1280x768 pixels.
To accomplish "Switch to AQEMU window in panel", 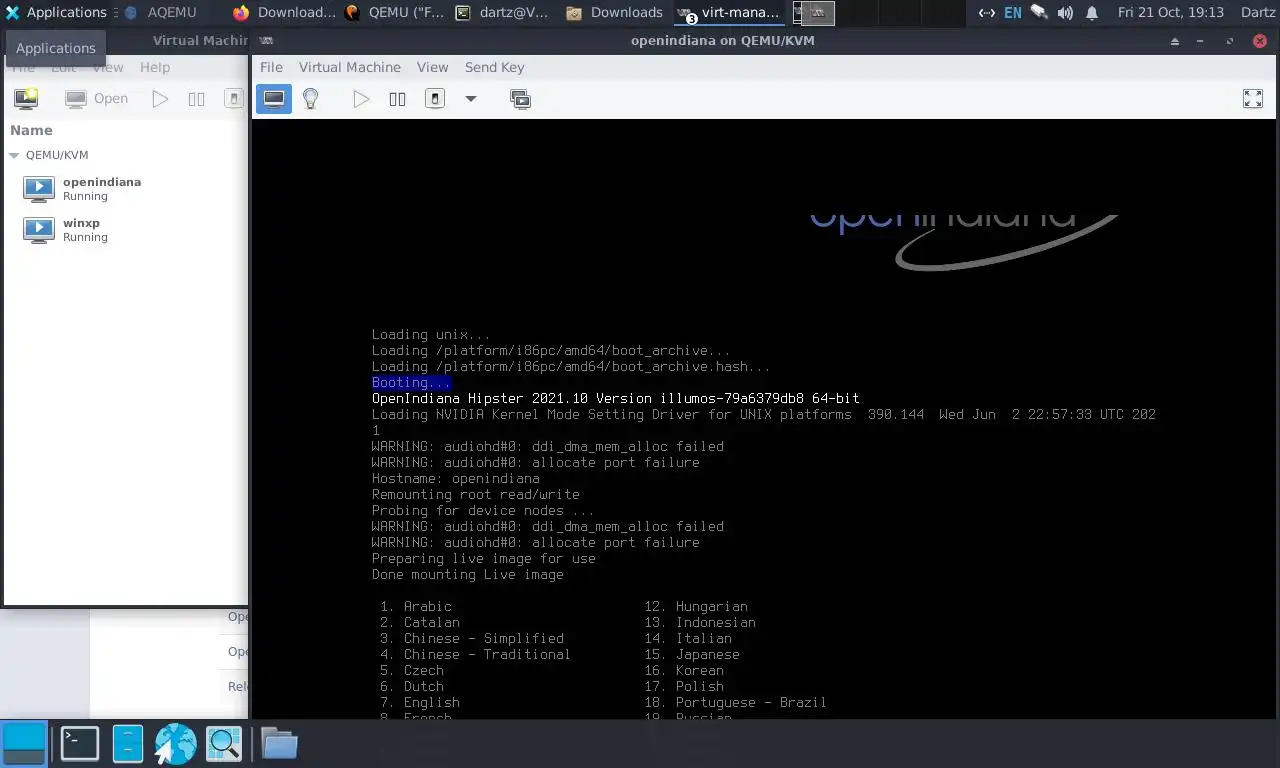I will coord(160,12).
